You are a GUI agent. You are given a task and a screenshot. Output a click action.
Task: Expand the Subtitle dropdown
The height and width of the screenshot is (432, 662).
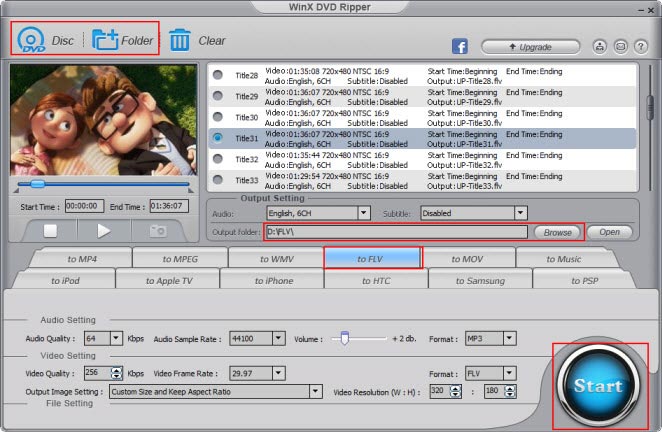(521, 213)
